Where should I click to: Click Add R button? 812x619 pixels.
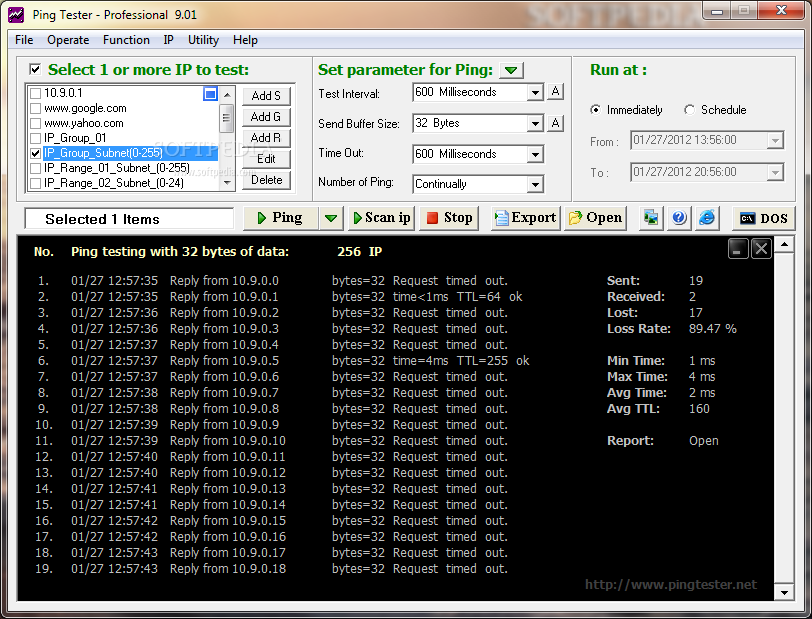pos(266,138)
